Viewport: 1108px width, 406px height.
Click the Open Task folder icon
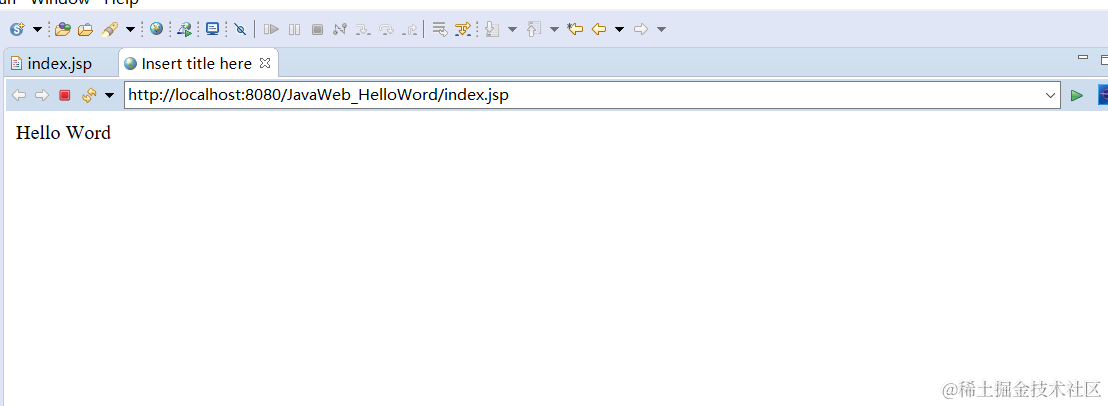pos(86,30)
